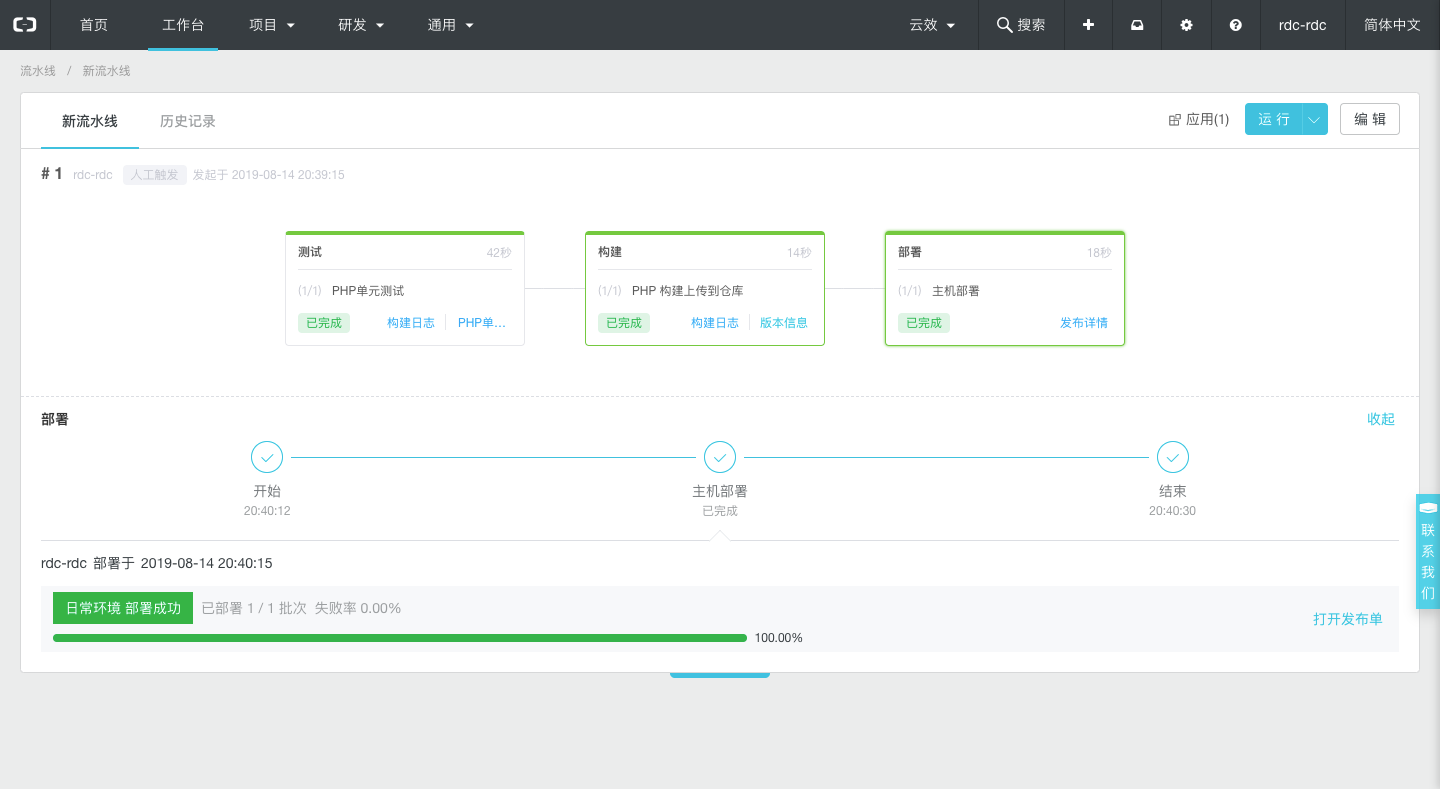Image resolution: width=1440 pixels, height=789 pixels.
Task: Click the deployment progress bar at 100%
Action: tap(400, 638)
